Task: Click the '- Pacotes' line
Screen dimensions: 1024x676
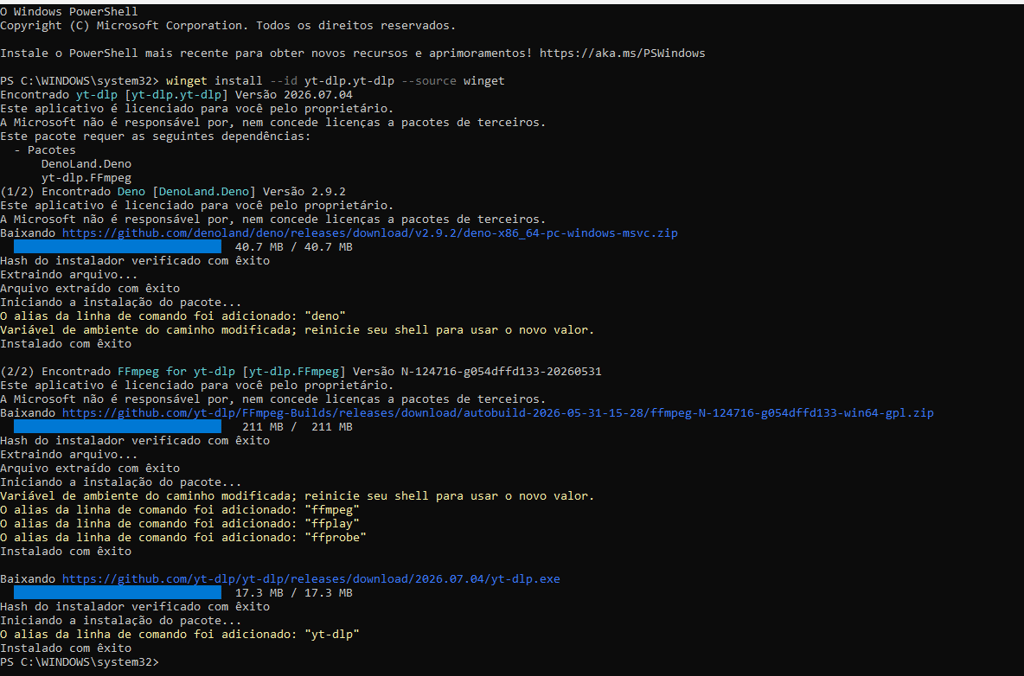Action: point(44,150)
